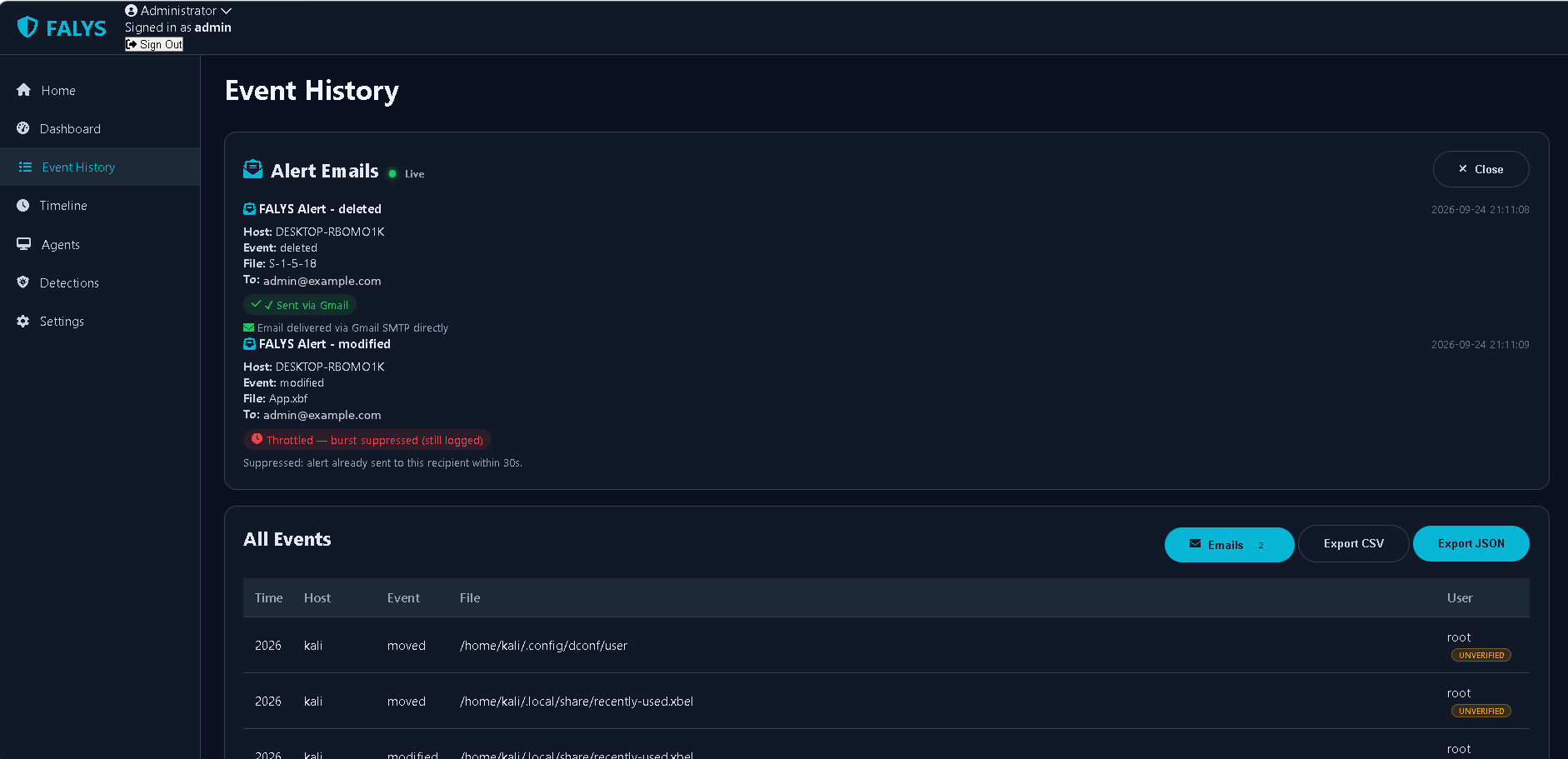Click the Administrator user avatar icon

pyautogui.click(x=131, y=11)
